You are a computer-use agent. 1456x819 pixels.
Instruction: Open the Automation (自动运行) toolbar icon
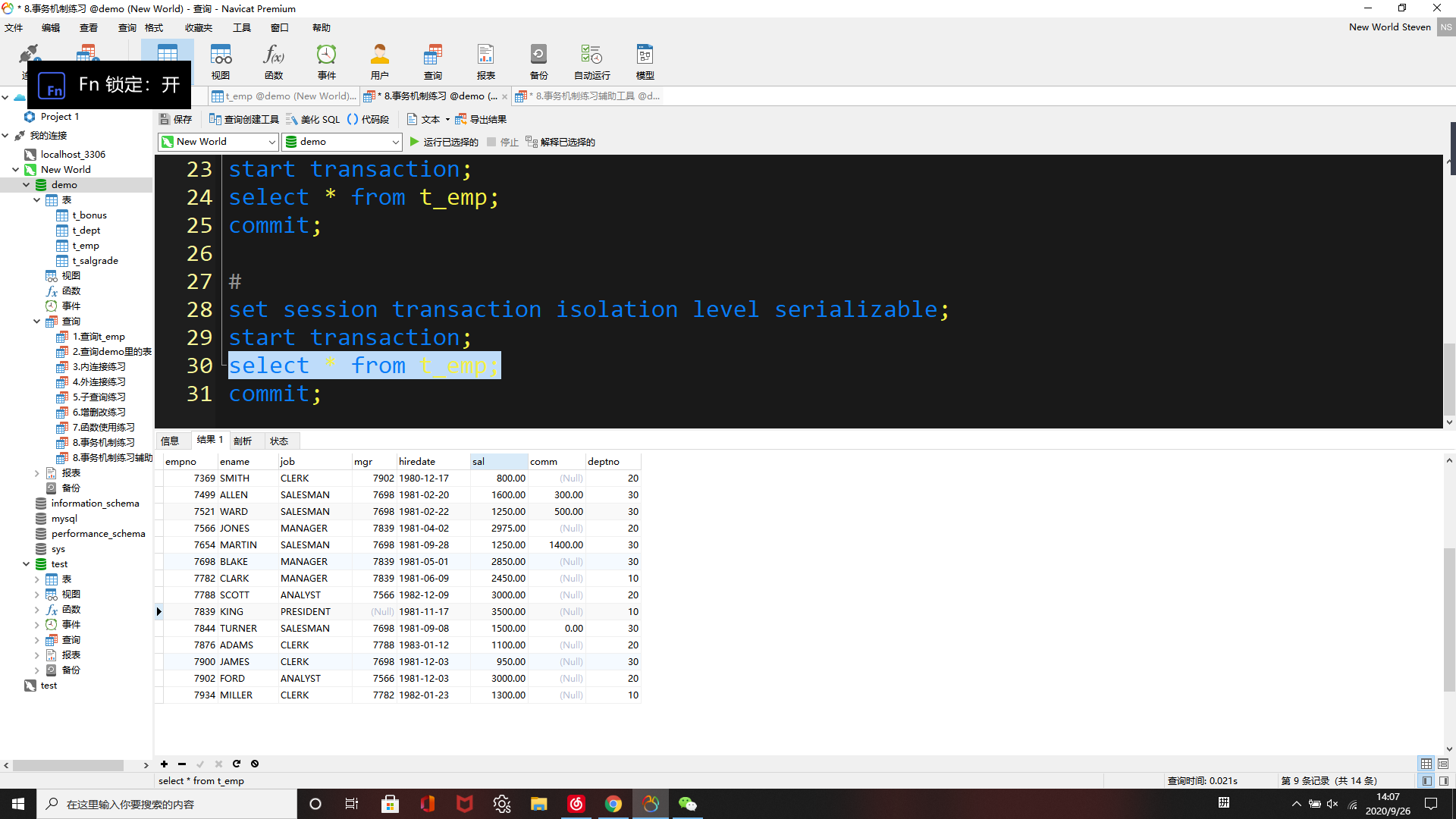tap(591, 61)
